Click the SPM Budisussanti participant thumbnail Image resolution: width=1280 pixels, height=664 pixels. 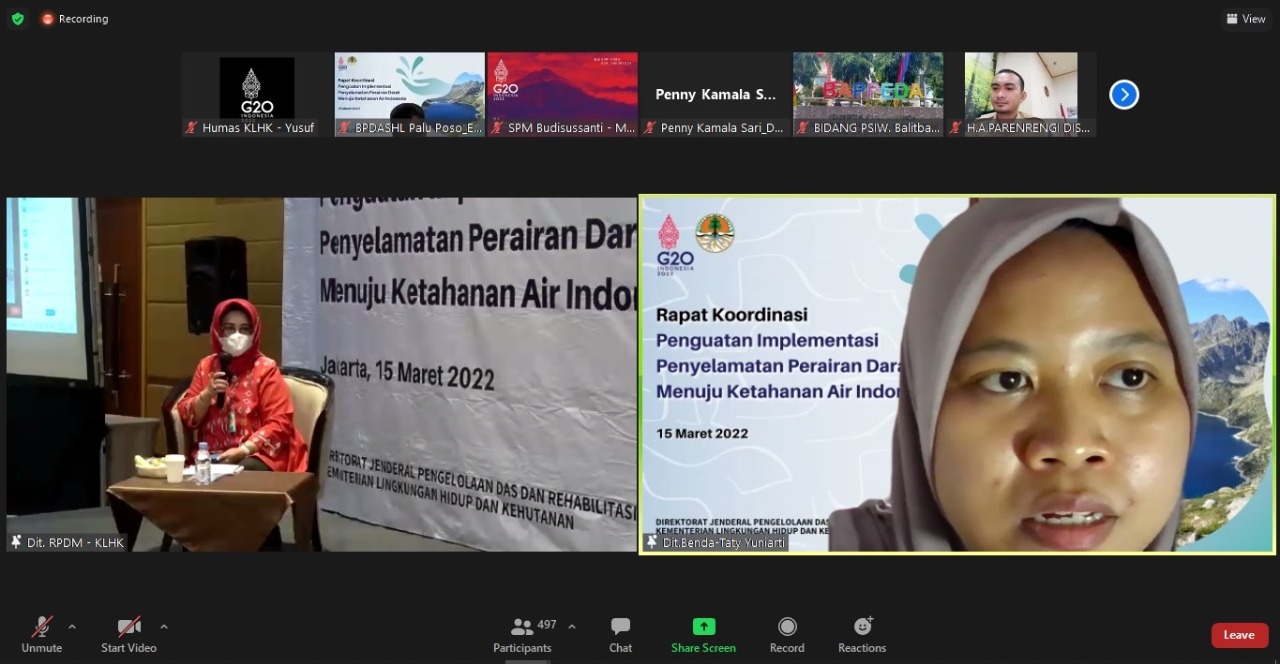pyautogui.click(x=562, y=94)
